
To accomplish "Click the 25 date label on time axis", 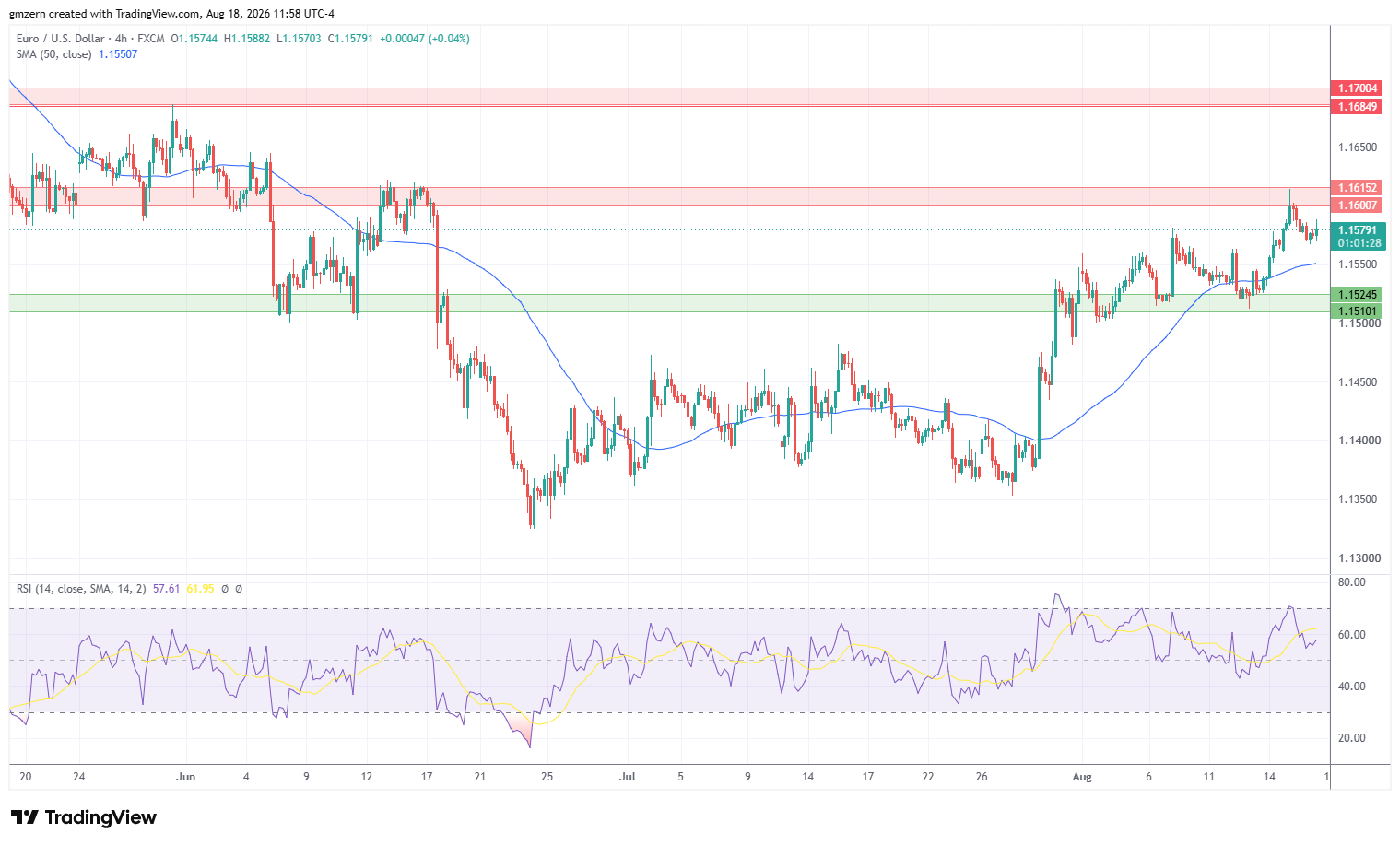I will point(547,777).
